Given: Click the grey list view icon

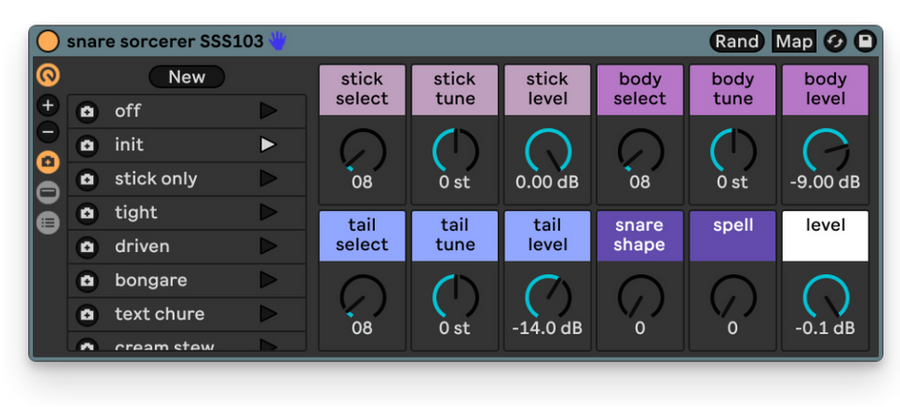Looking at the screenshot, I should coord(48,222).
